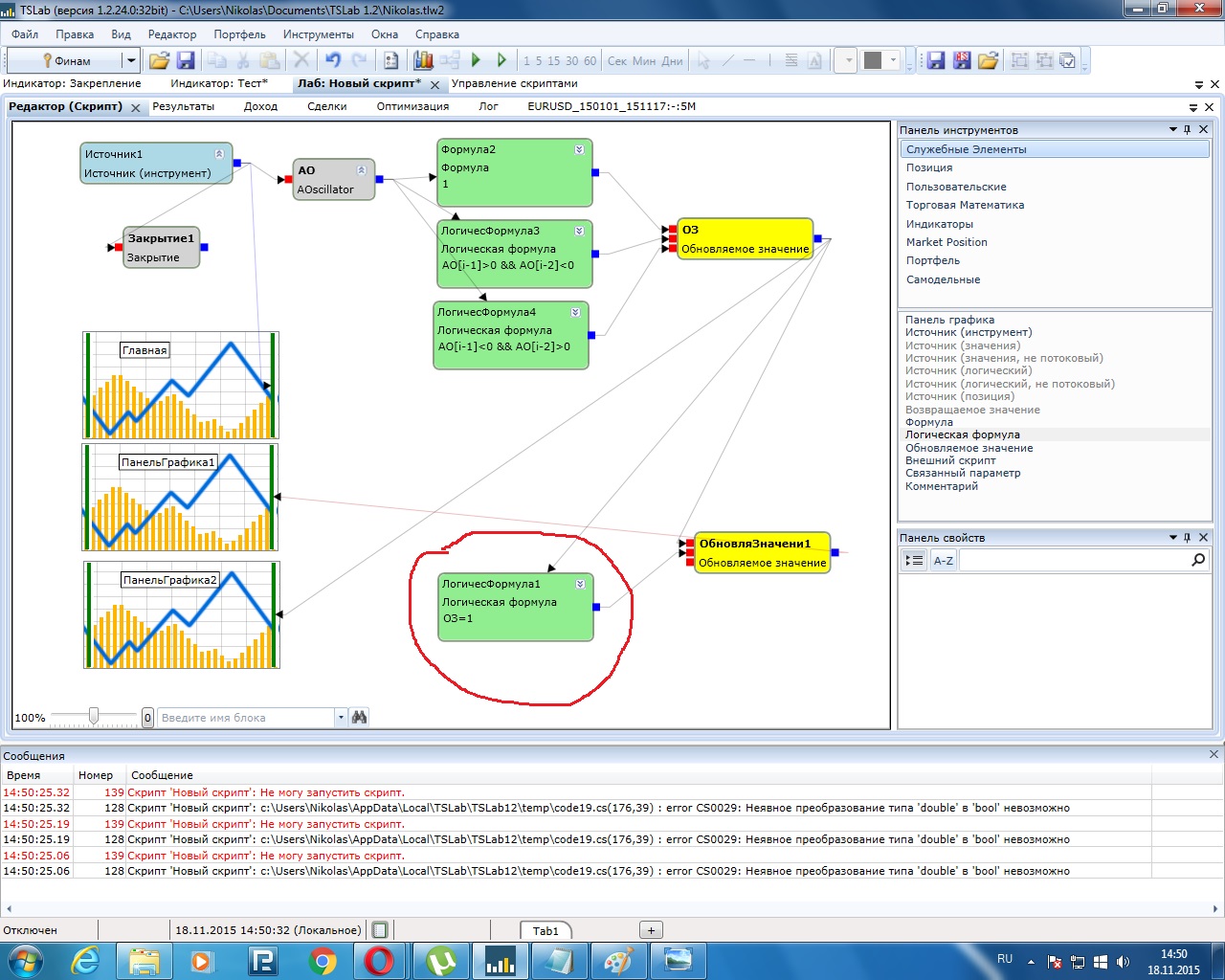Viewport: 1225px width, 980px height.
Task: Click the magnifier in the properties search field
Action: 1198,560
